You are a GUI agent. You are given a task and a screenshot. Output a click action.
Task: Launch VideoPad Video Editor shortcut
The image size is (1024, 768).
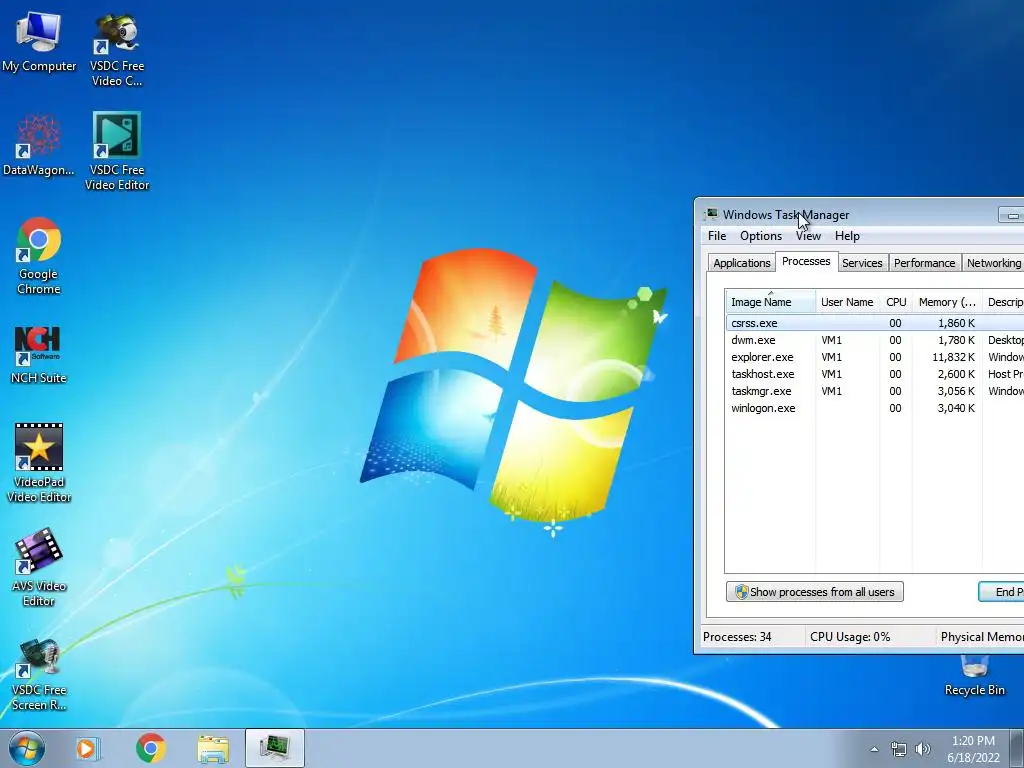pyautogui.click(x=39, y=463)
